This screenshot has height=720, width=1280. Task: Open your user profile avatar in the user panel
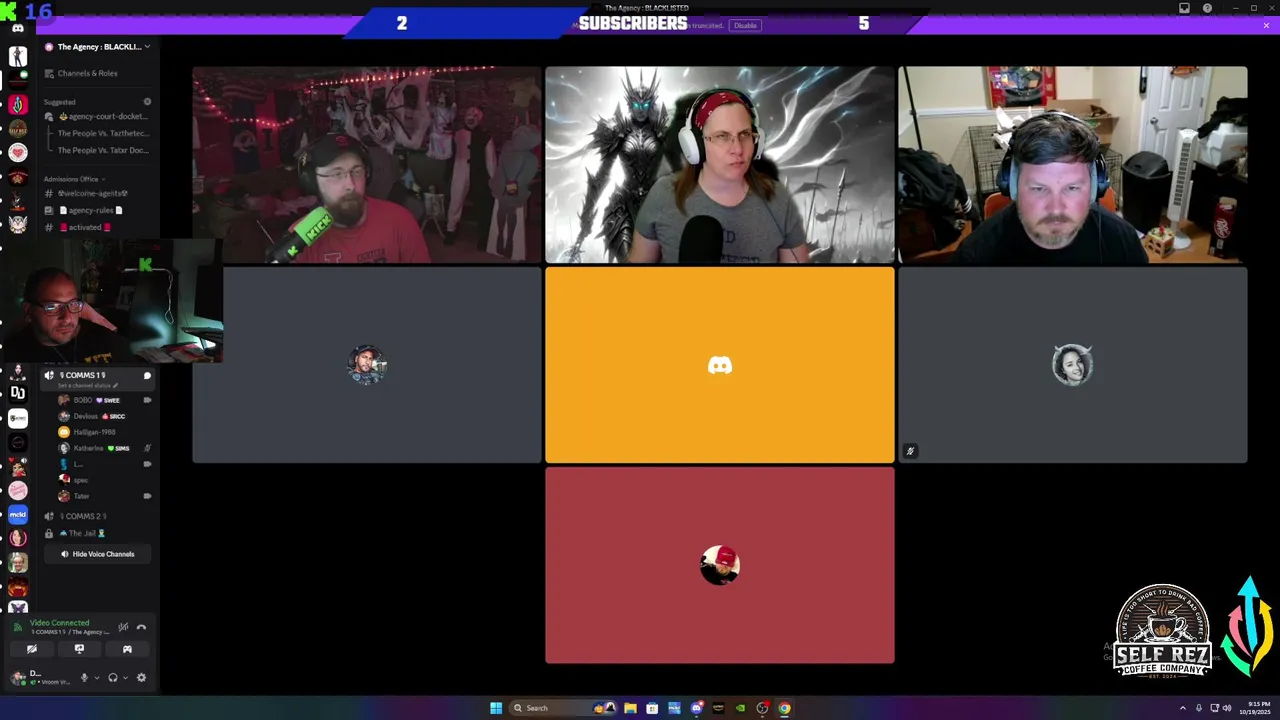point(18,677)
